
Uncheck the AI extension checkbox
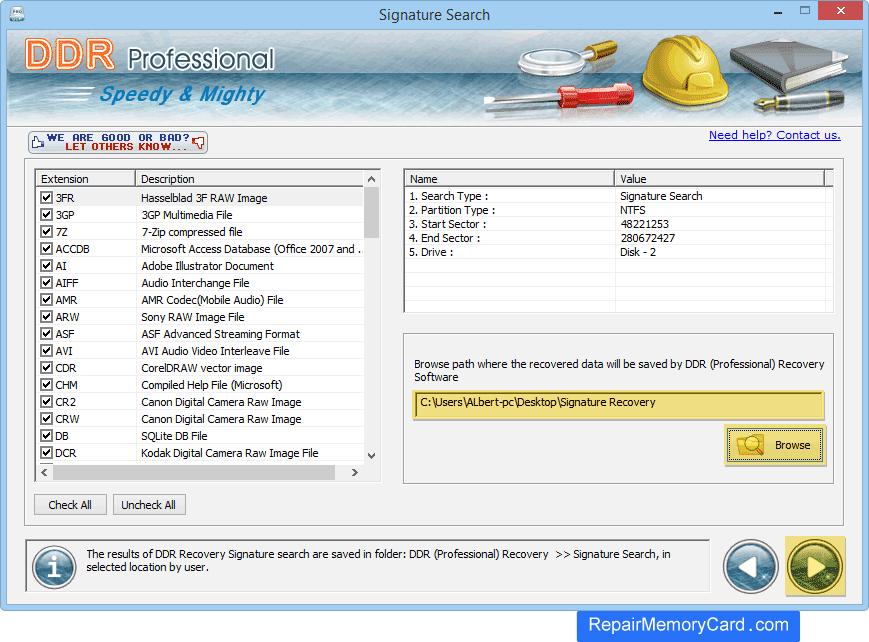pyautogui.click(x=47, y=266)
